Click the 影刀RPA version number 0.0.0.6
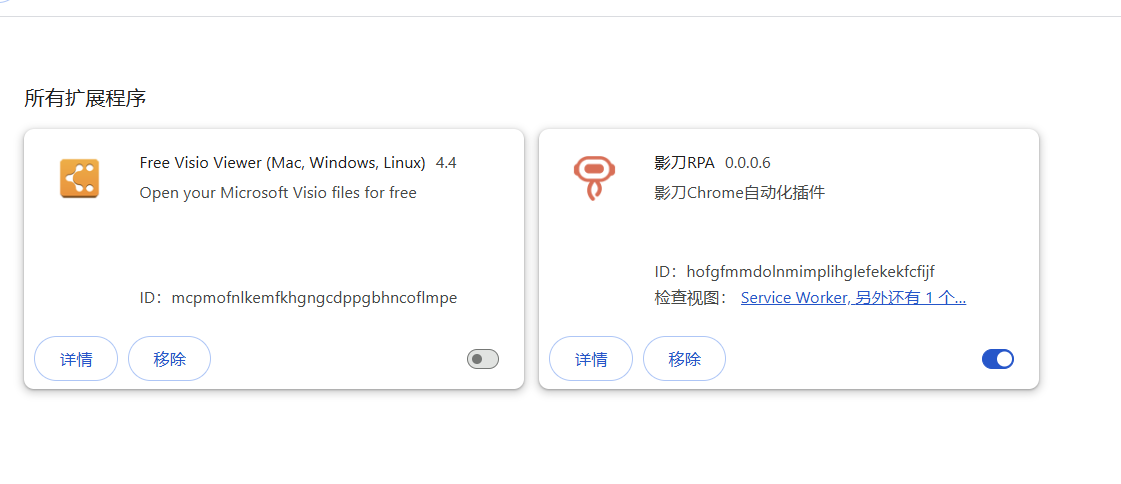Viewport: 1121px width, 484px height. (748, 163)
